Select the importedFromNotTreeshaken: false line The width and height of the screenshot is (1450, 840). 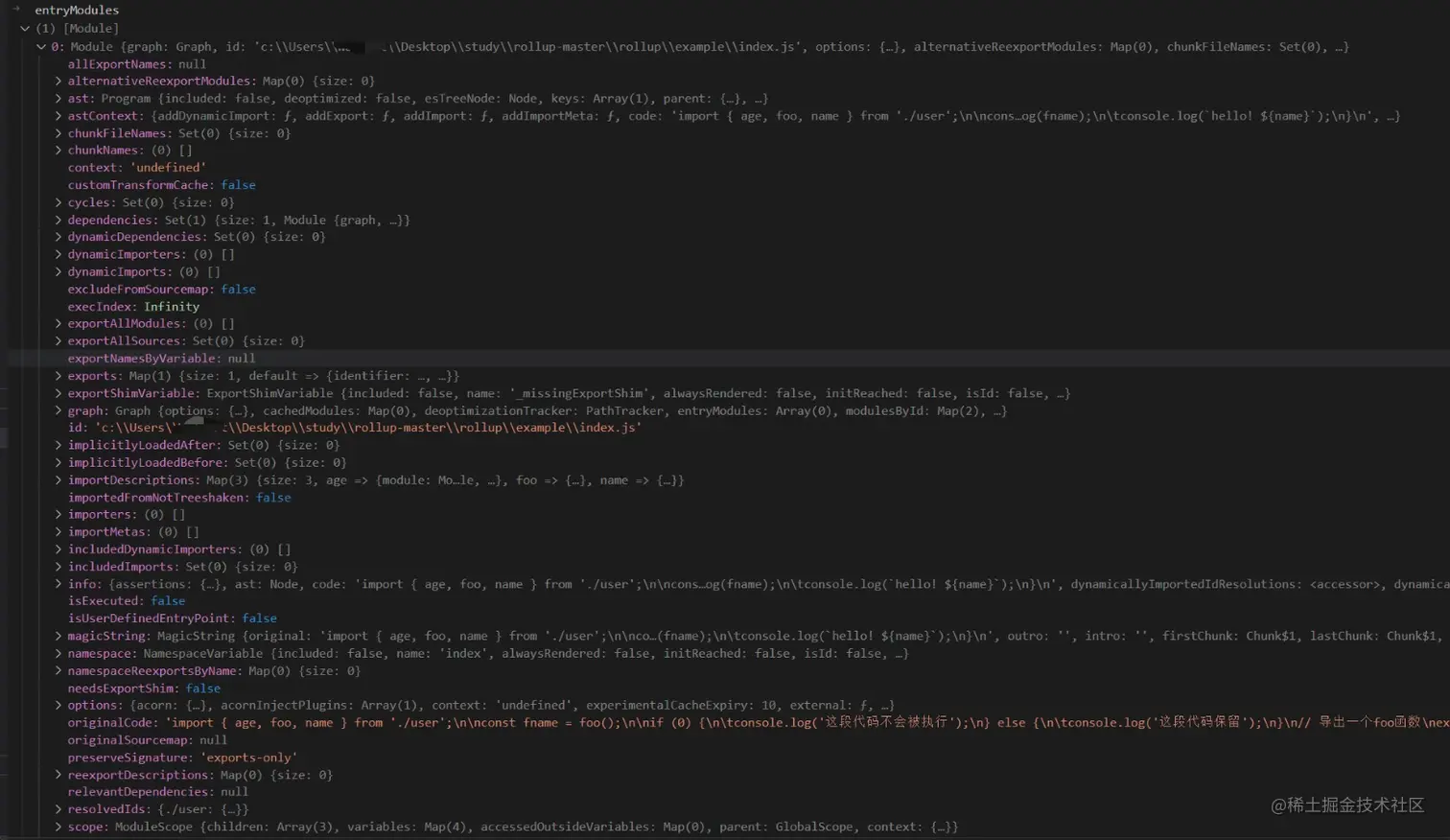pyautogui.click(x=179, y=497)
